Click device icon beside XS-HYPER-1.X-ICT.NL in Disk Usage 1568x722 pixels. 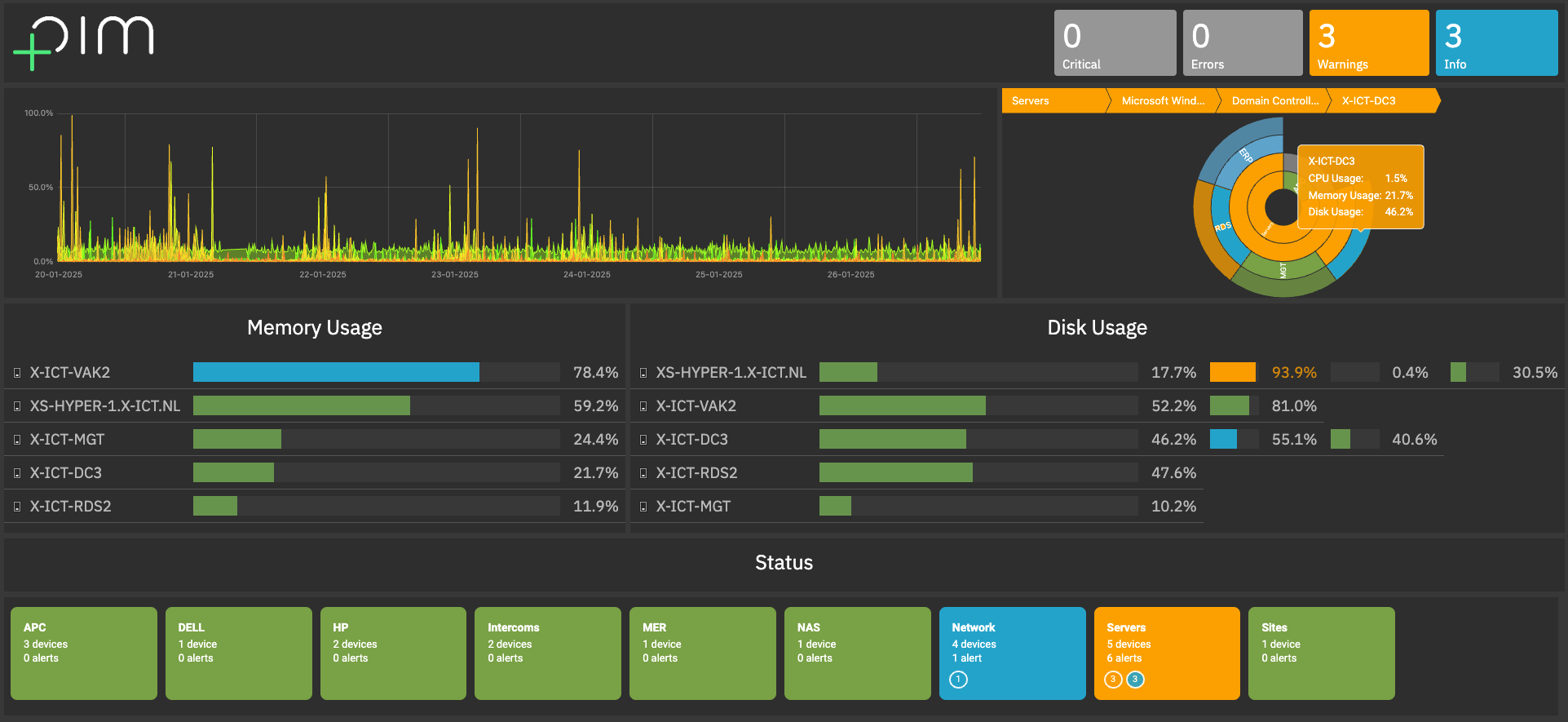pyautogui.click(x=643, y=373)
